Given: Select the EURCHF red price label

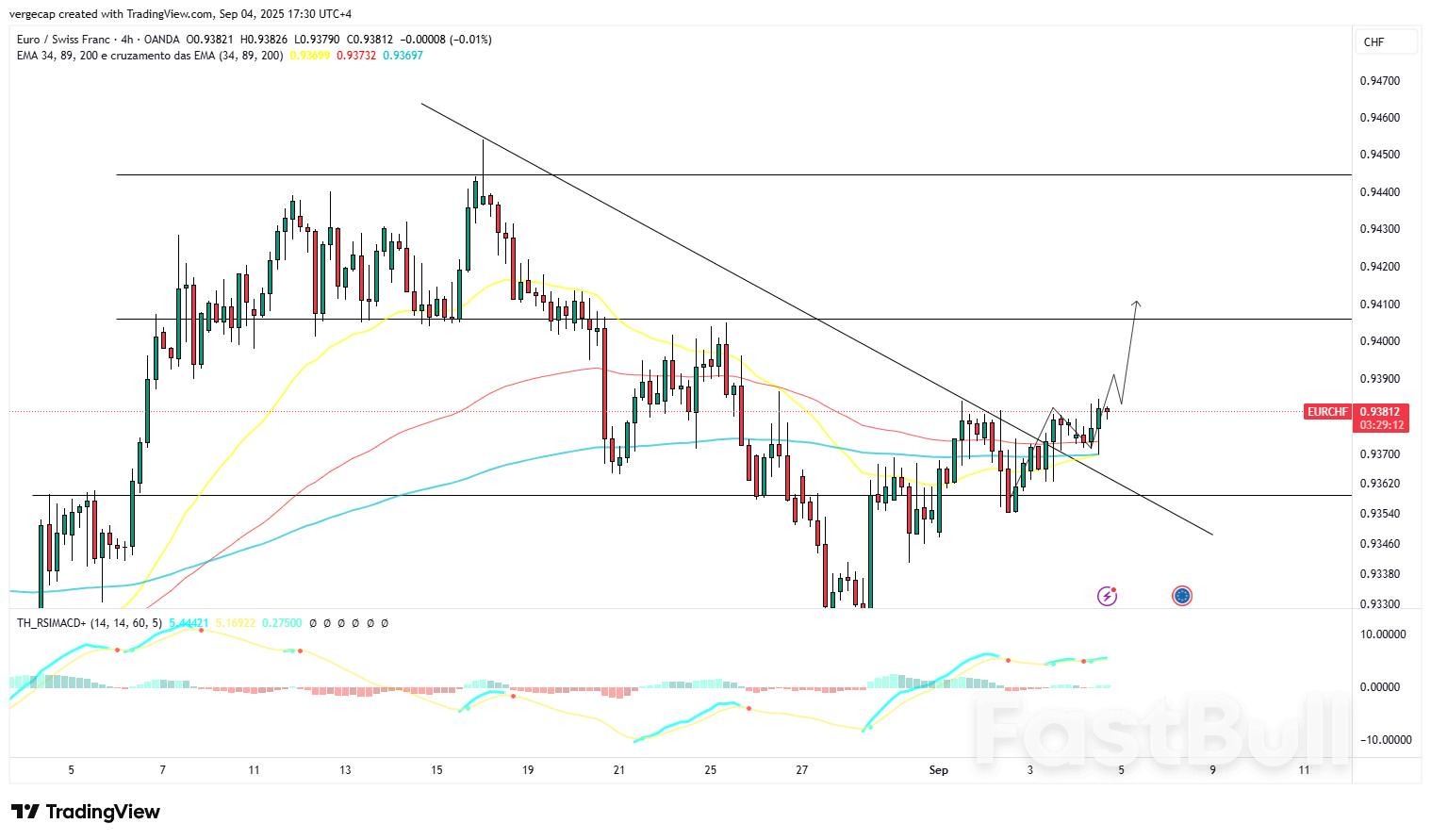Looking at the screenshot, I should coord(1326,412).
